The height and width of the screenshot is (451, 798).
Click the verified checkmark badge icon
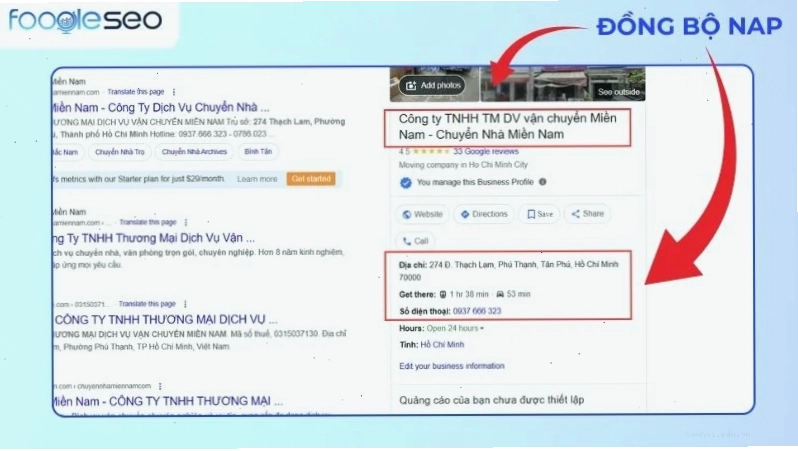click(406, 183)
